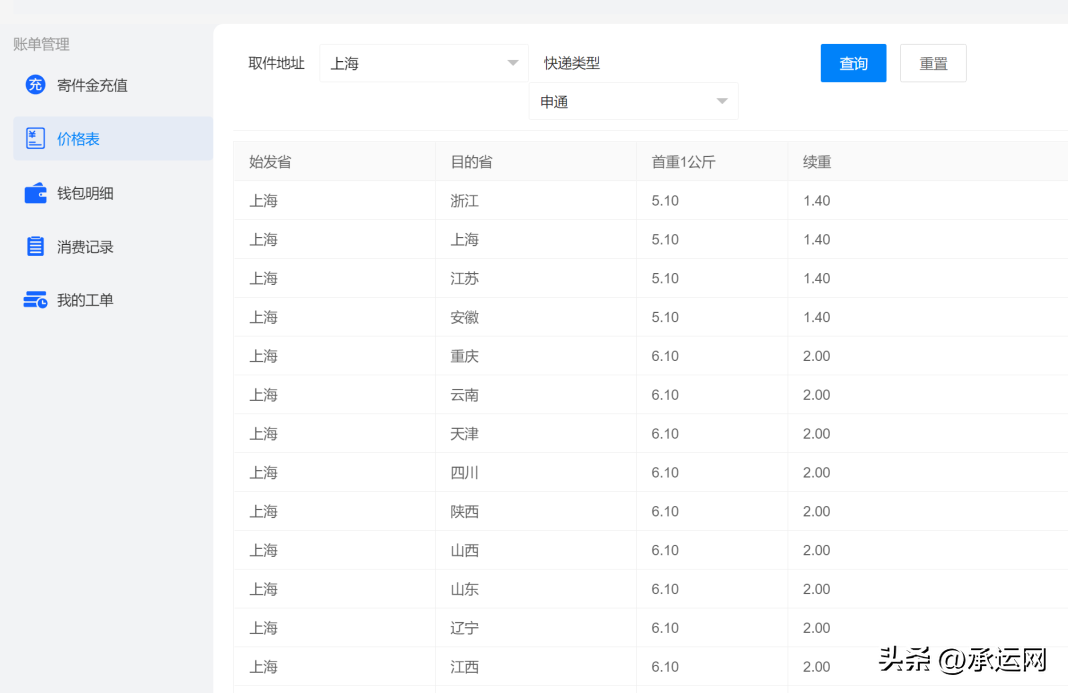Select 钱包明细 in the sidebar

click(85, 193)
